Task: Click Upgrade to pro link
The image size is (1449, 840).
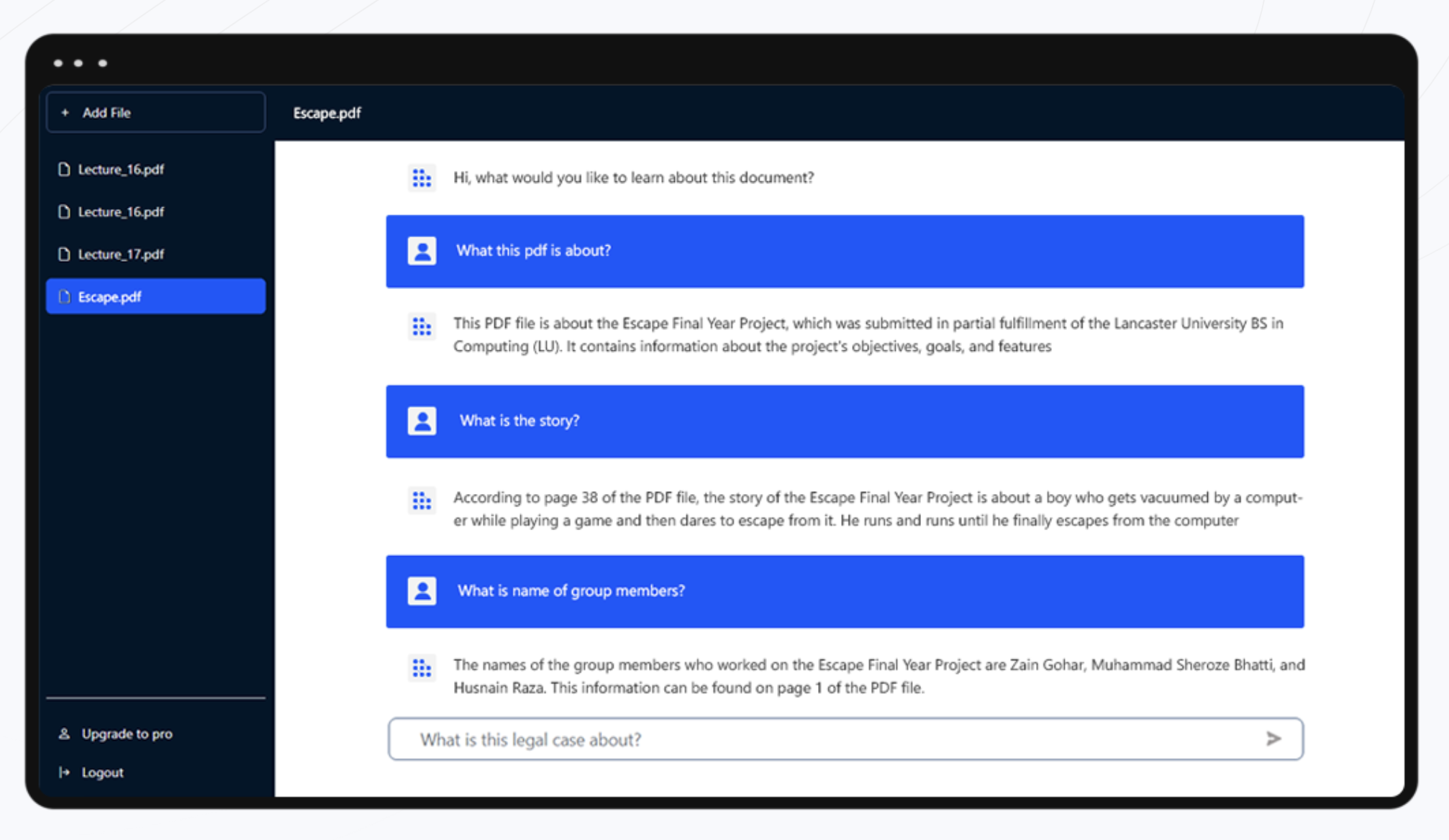Action: 127,734
